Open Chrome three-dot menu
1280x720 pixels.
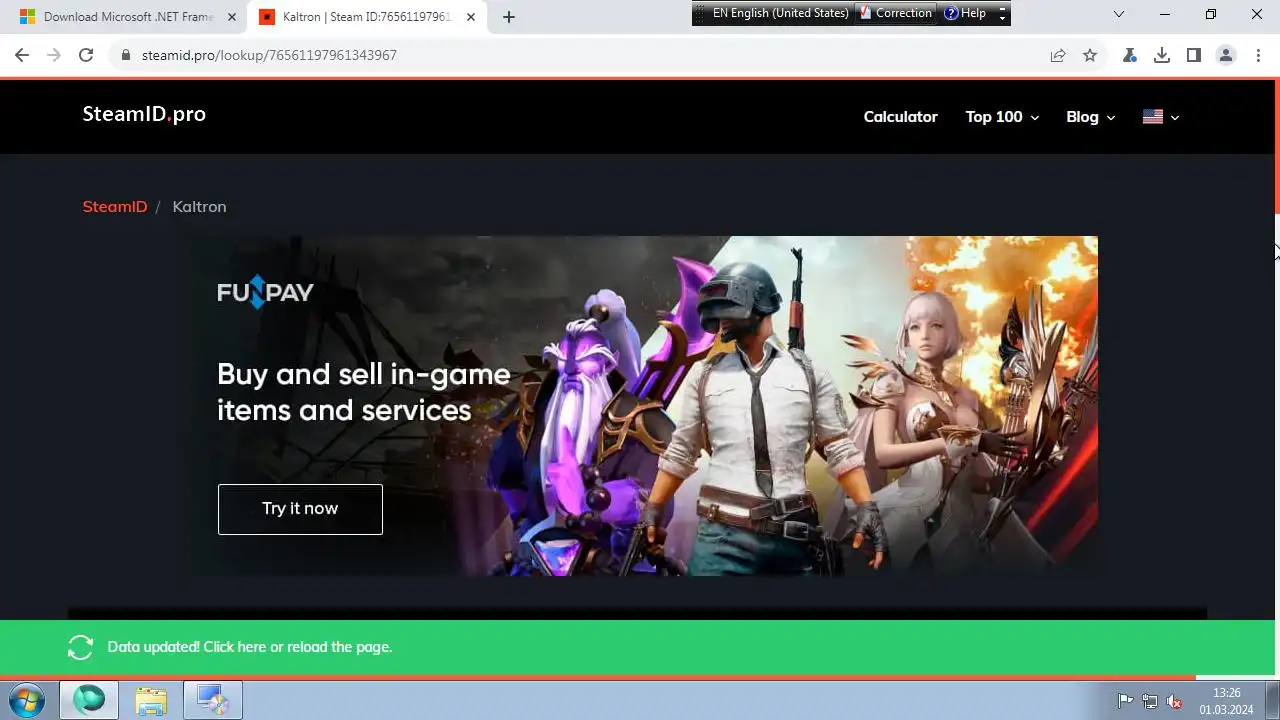point(1258,55)
